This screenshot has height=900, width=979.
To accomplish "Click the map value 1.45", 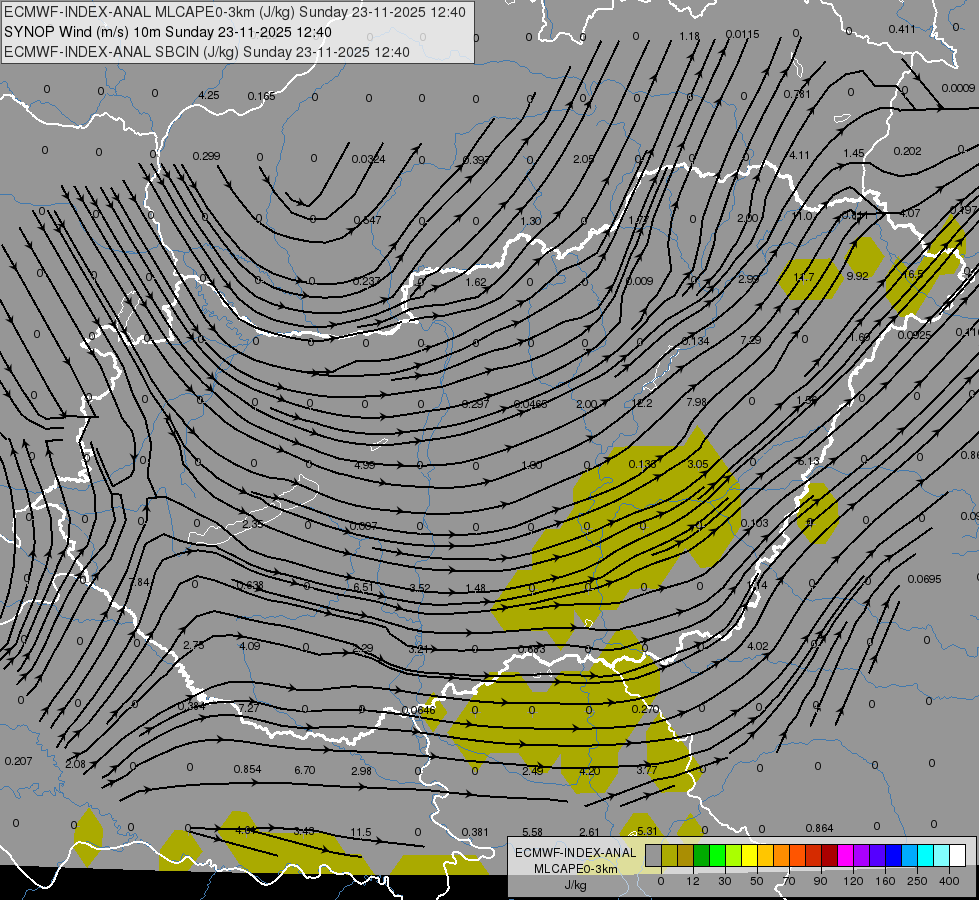I will click(854, 154).
